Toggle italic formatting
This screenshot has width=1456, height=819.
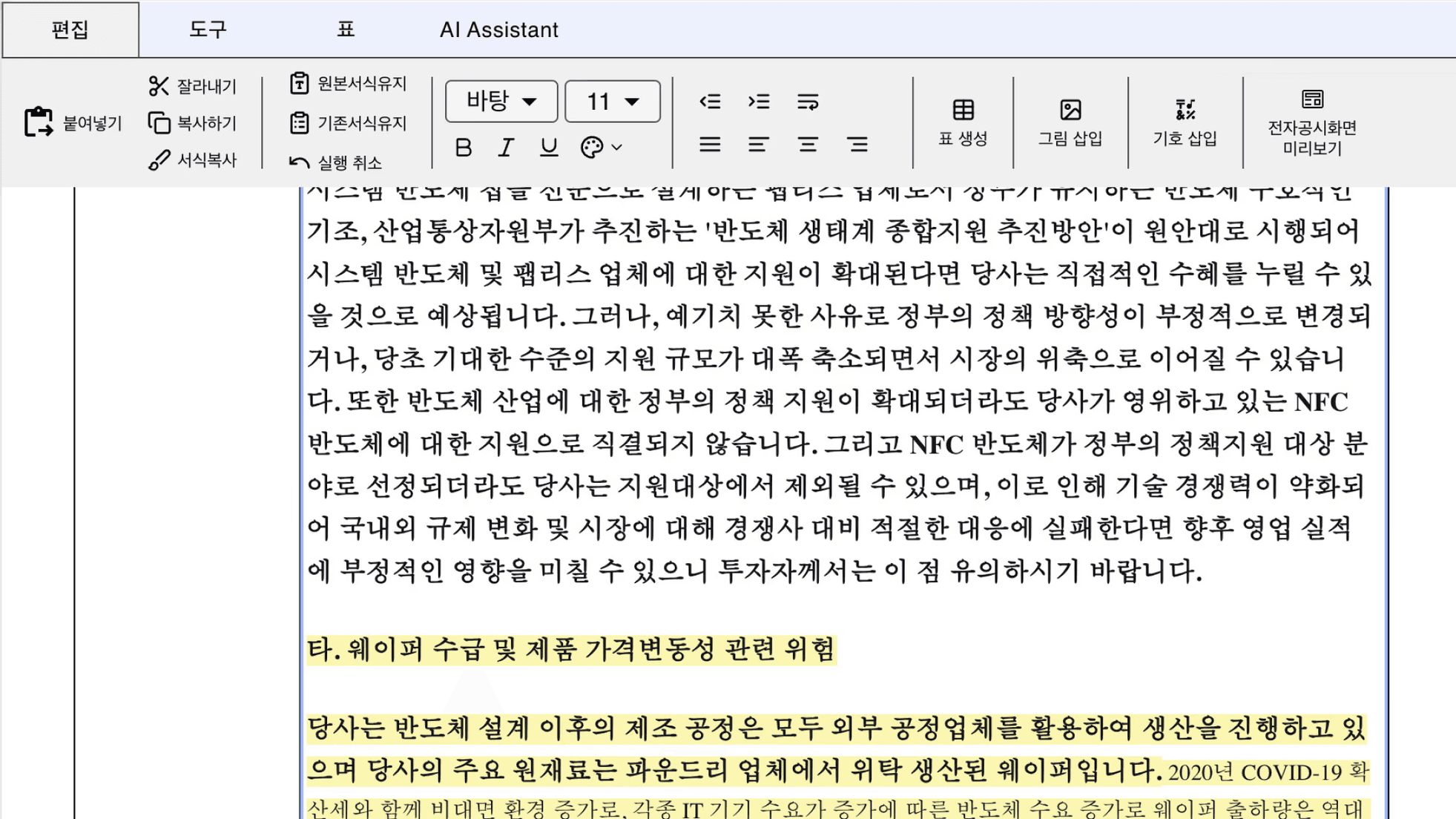click(505, 147)
